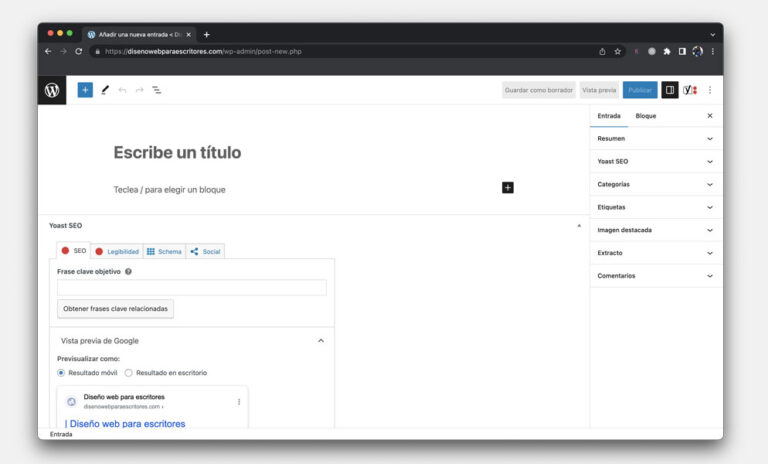Viewport: 768px width, 464px height.
Task: Click the site lock icon in address bar
Action: pos(97,51)
